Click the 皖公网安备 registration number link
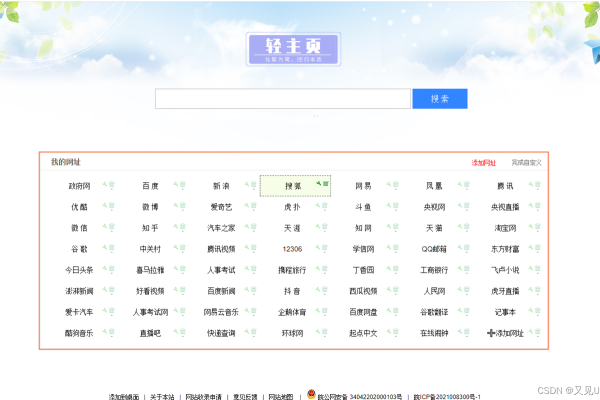The image size is (600, 400). [360, 397]
